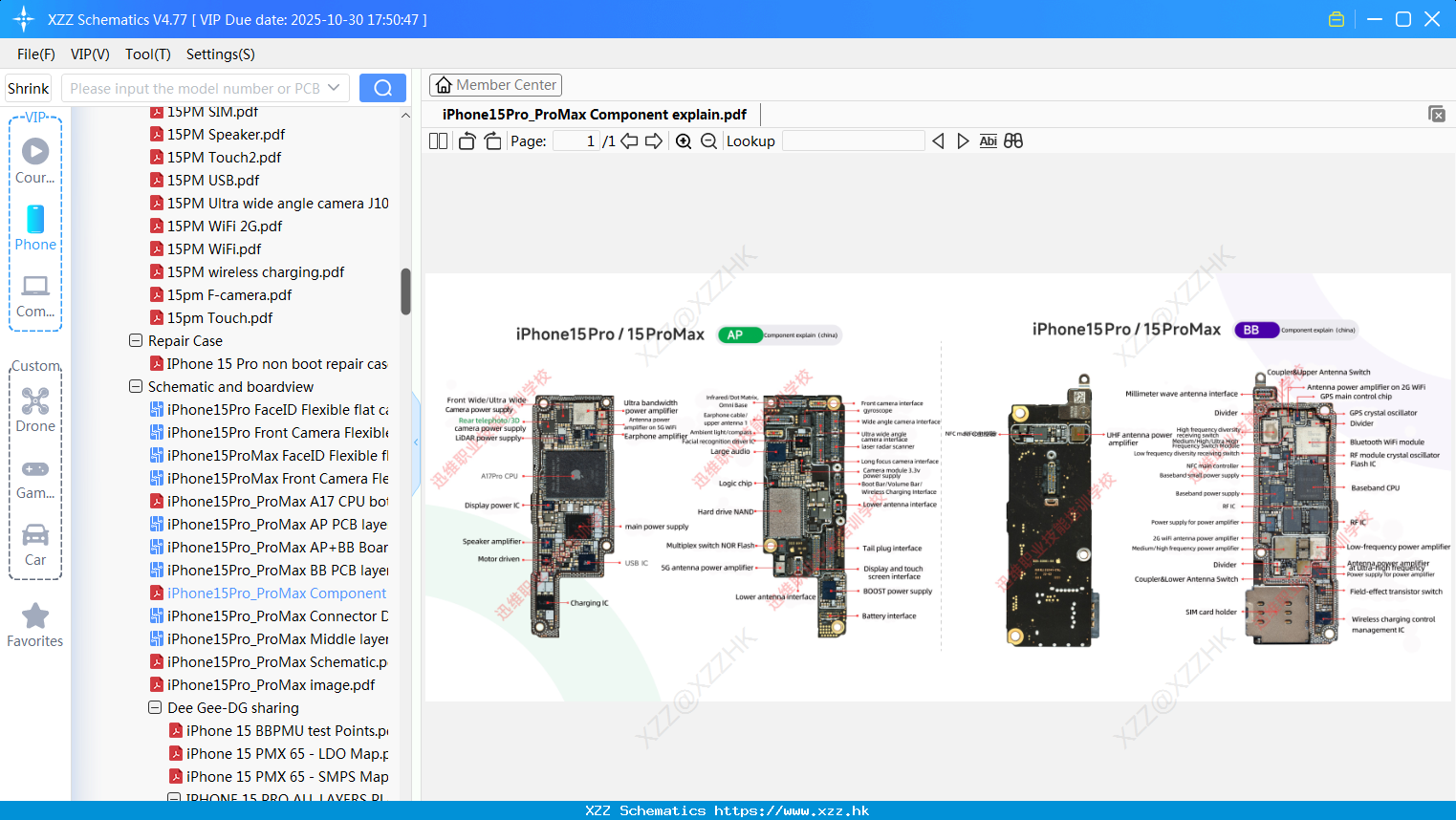
Task: Click the Lookup text field
Action: coord(853,141)
